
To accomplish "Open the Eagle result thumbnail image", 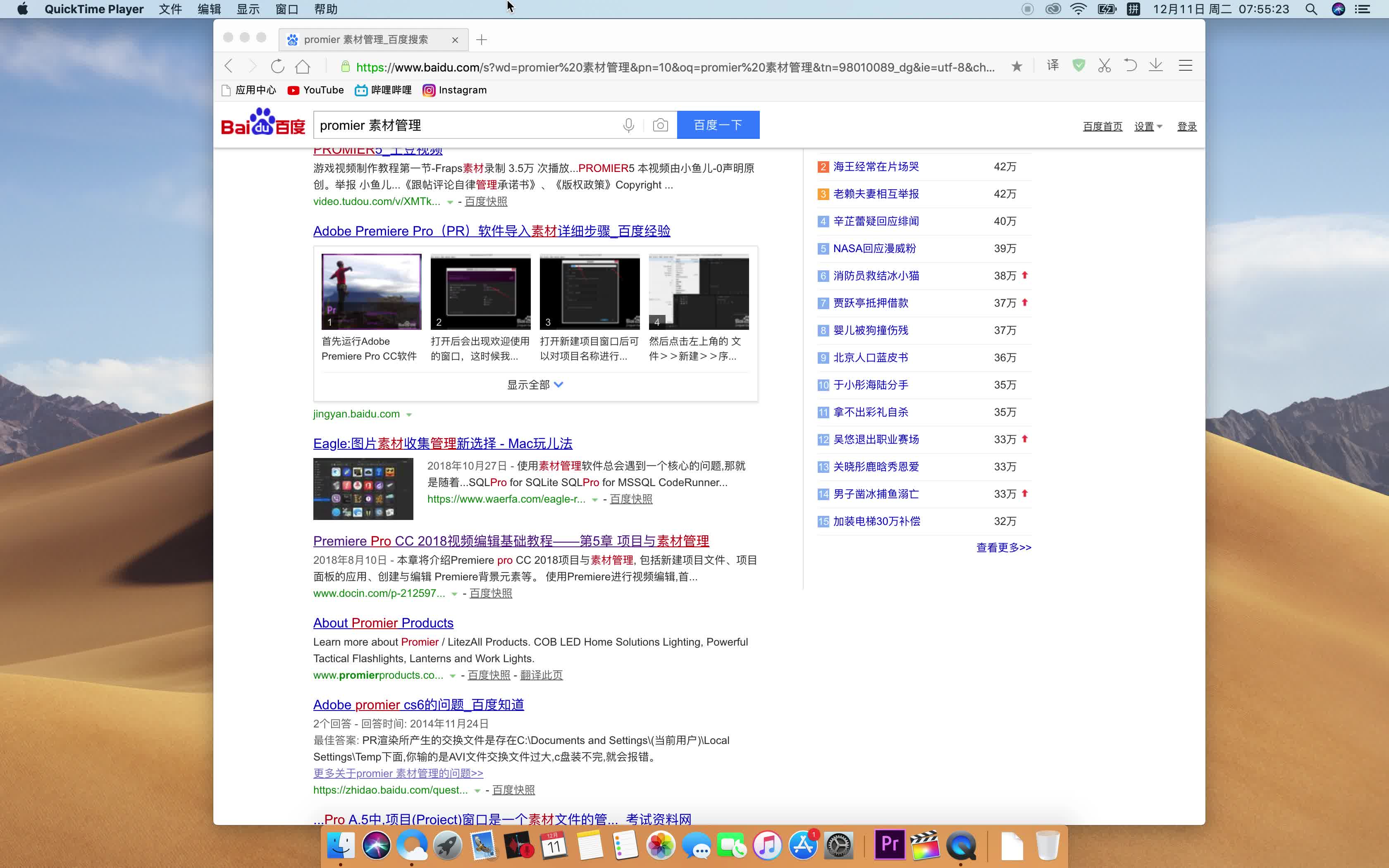I will (x=363, y=489).
